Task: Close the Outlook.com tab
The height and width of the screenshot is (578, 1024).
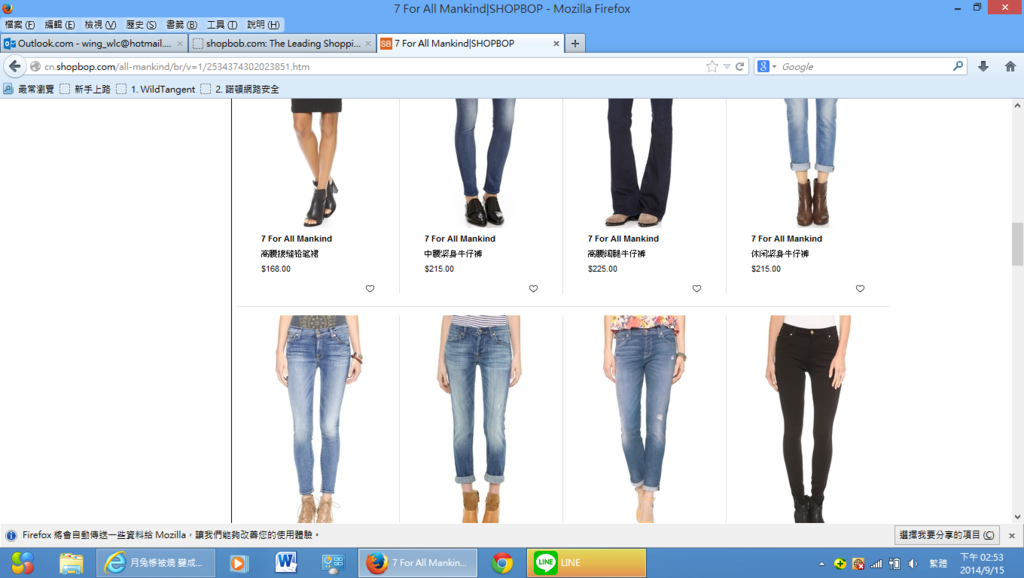Action: tap(180, 43)
